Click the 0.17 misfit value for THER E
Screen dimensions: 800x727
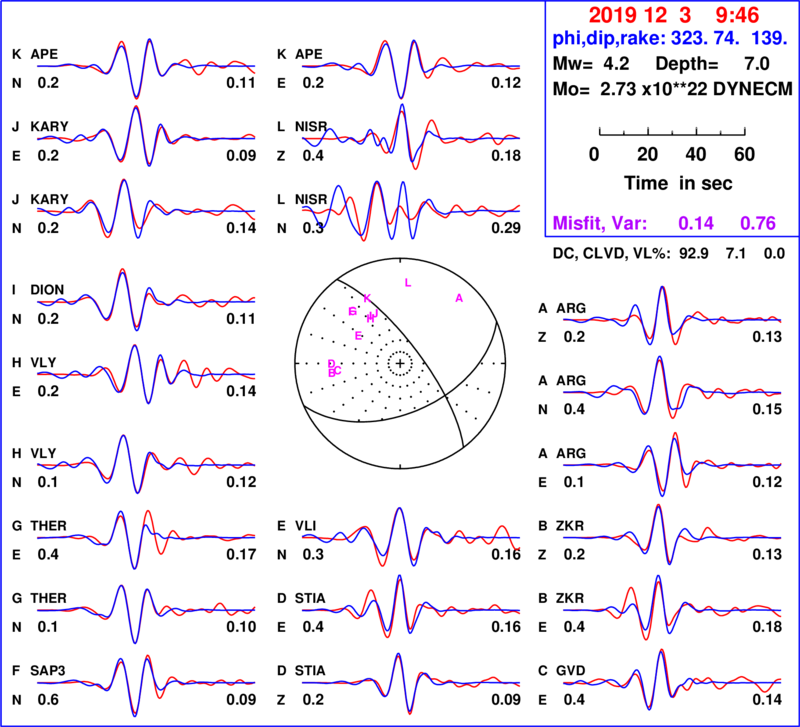click(241, 554)
